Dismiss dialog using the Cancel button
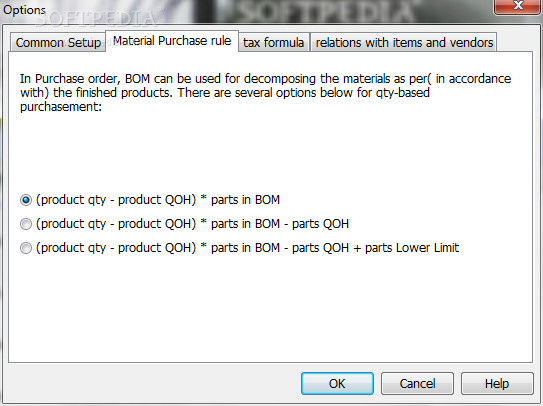 point(417,383)
